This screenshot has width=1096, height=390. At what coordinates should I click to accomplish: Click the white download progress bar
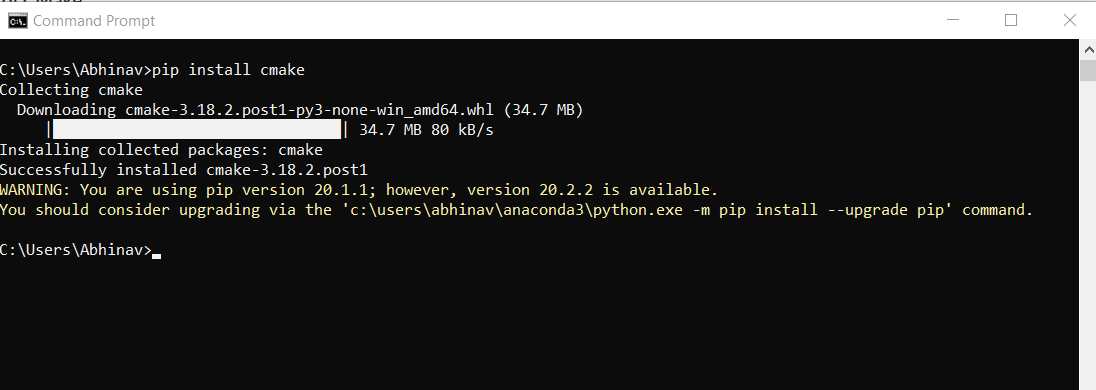[x=197, y=129]
